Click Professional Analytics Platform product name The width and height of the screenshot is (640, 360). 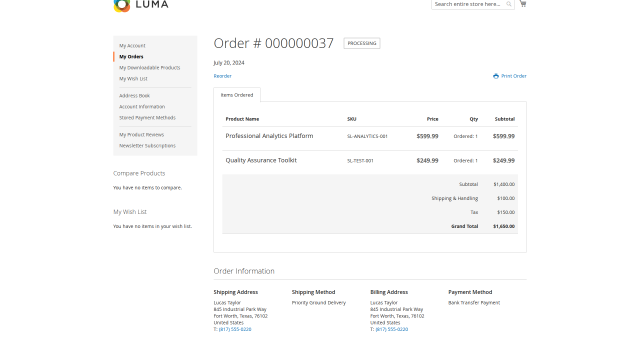[x=269, y=136]
